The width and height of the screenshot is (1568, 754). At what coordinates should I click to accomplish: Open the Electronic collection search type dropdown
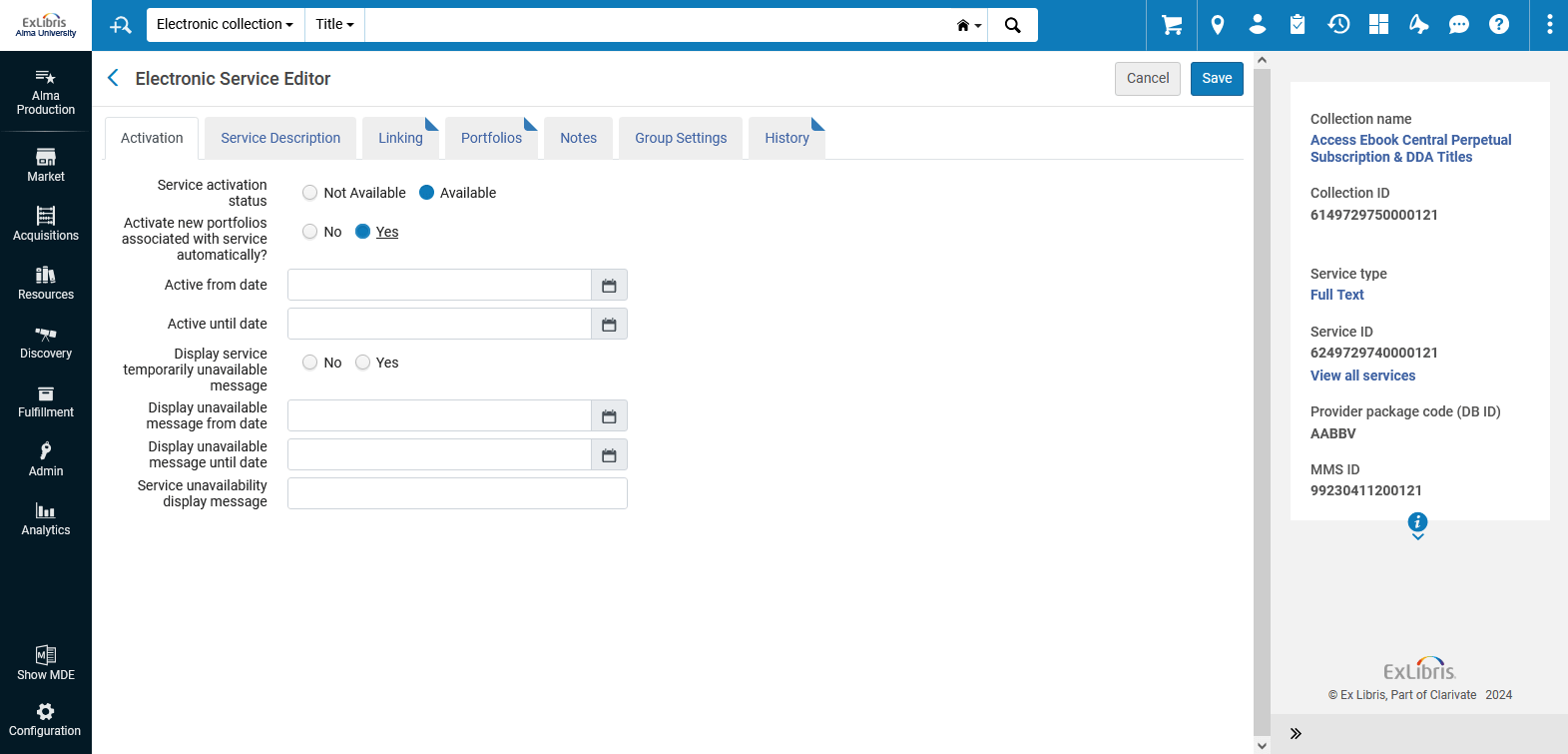tap(225, 25)
